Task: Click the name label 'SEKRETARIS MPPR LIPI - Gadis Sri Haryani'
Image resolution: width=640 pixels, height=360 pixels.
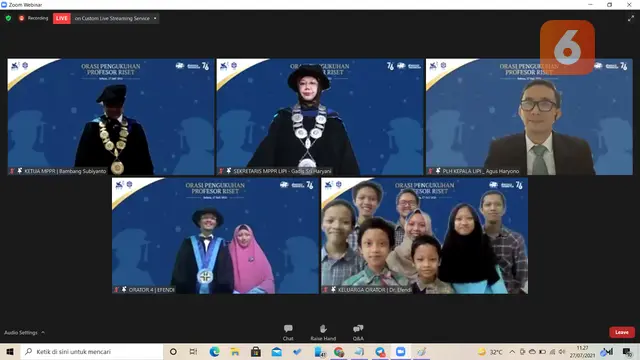Action: tap(282, 171)
